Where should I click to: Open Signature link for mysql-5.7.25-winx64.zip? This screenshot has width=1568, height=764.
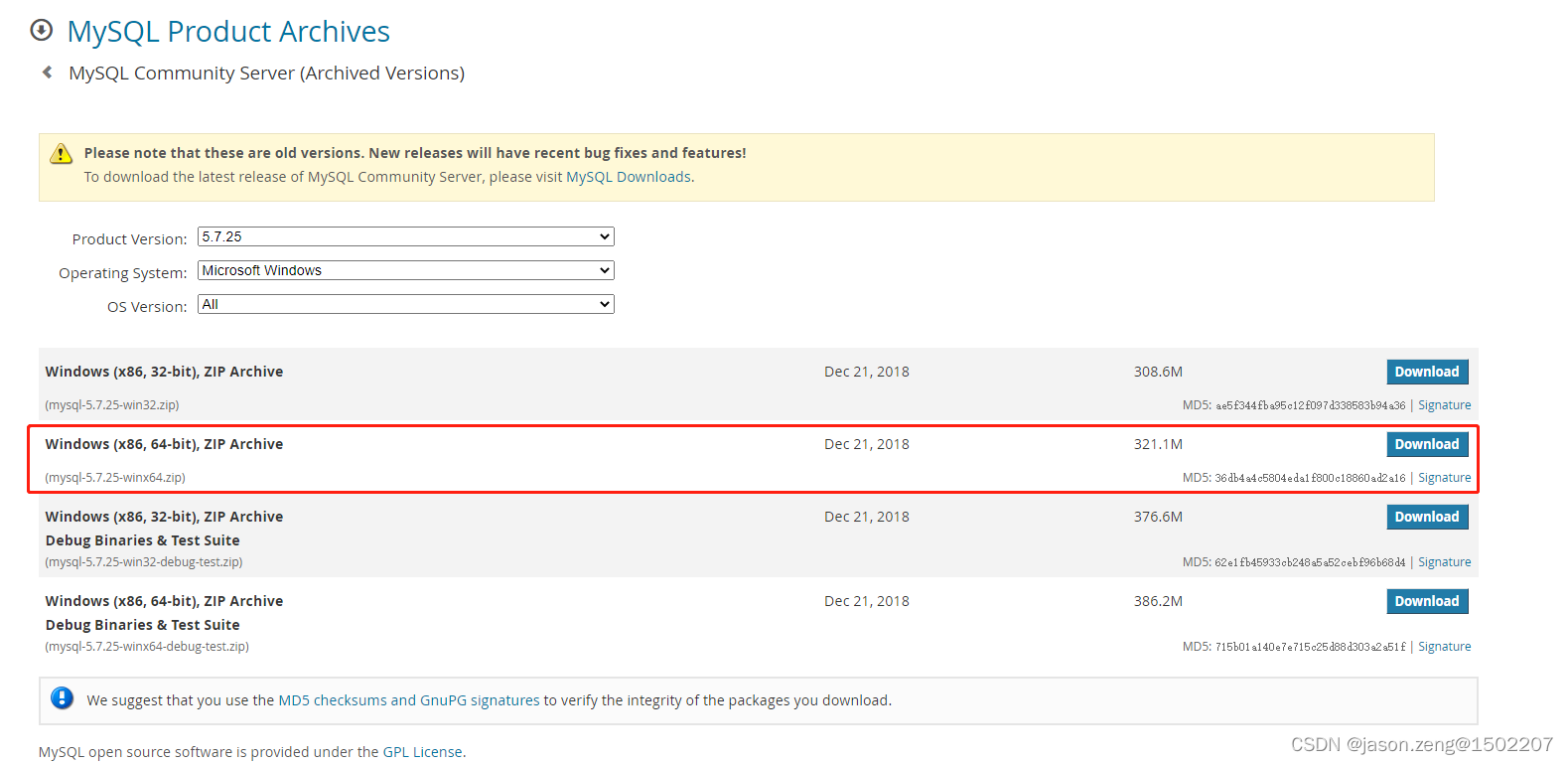[1444, 478]
